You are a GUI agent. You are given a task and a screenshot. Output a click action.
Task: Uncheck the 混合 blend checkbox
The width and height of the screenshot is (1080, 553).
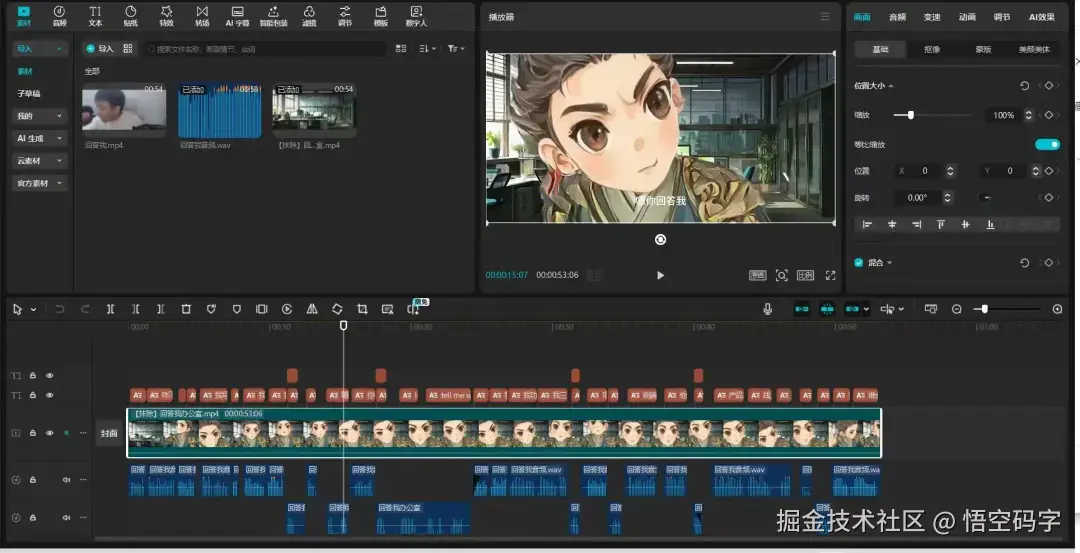[x=858, y=262]
